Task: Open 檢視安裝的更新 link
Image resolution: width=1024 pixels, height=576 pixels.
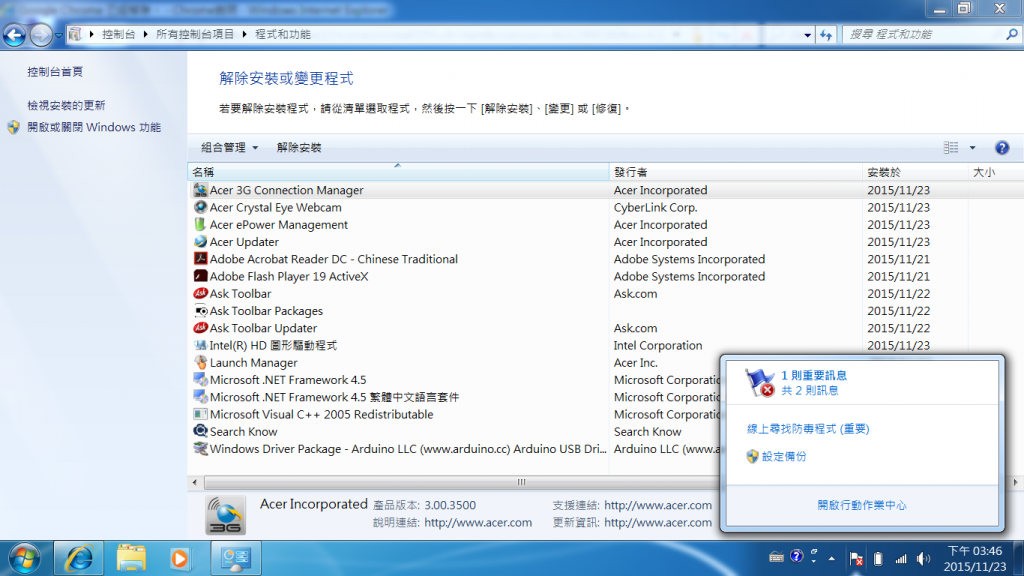Action: click(x=66, y=105)
